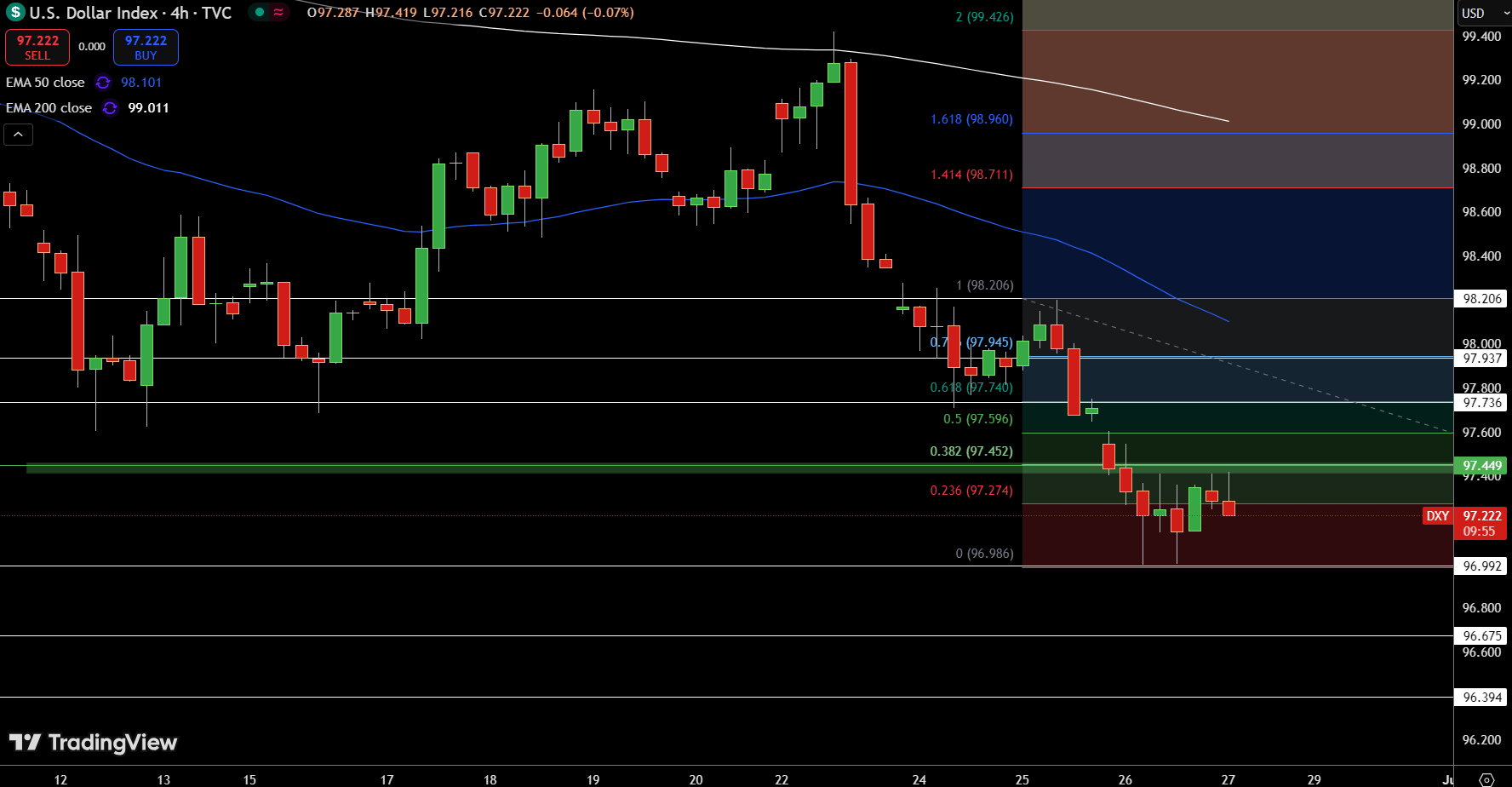1512x787 pixels.
Task: Select Fib level 0.236 (97.274) label
Action: (x=971, y=491)
